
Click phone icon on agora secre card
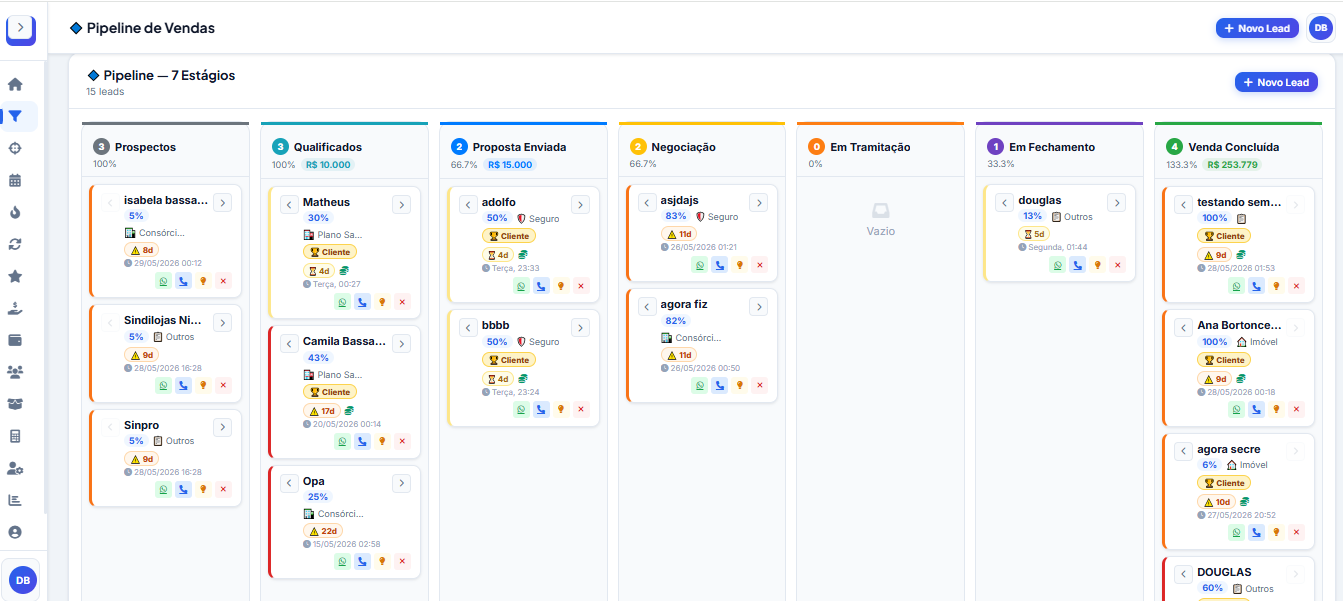point(1256,533)
